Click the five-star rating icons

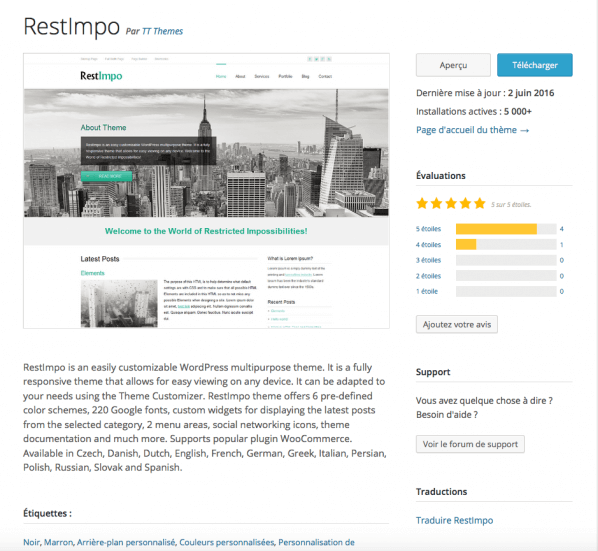(x=451, y=204)
